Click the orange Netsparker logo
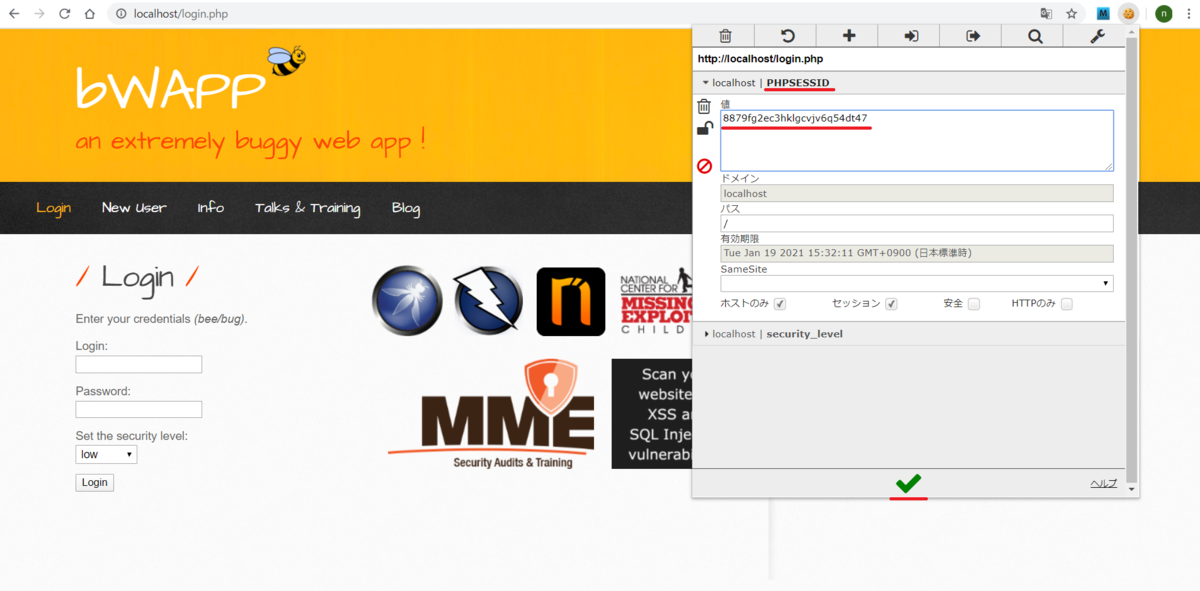The height and width of the screenshot is (591, 1200). tap(571, 301)
